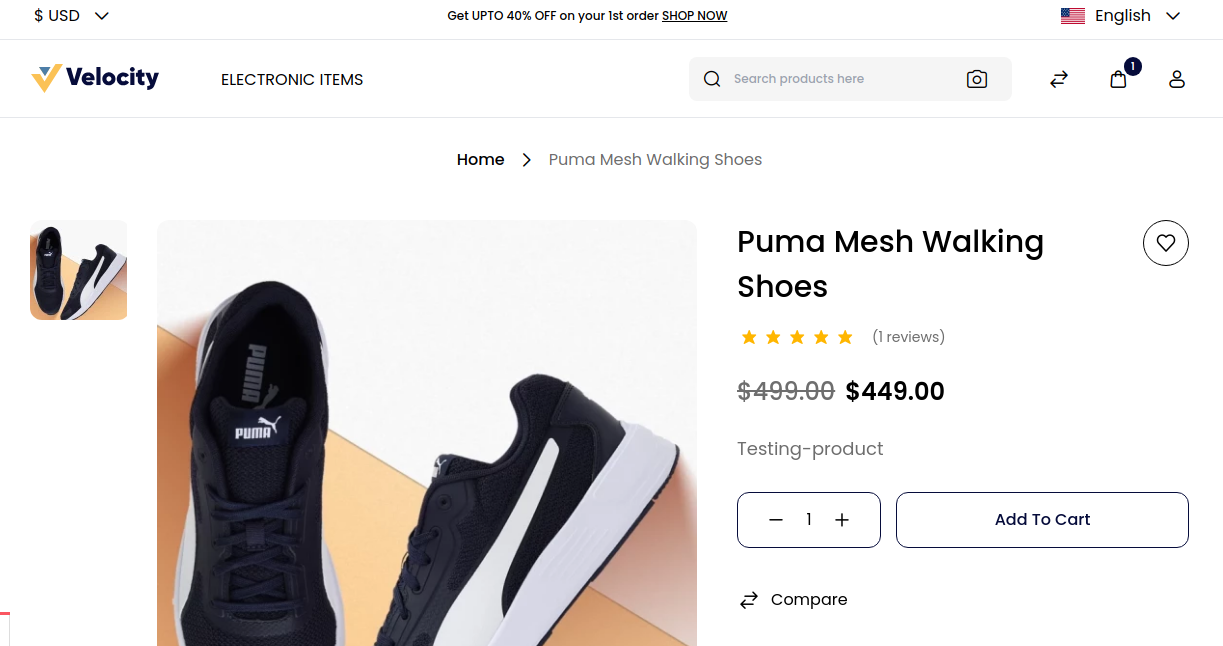Image resolution: width=1223 pixels, height=646 pixels.
Task: Open the user account profile icon
Action: [x=1177, y=79]
